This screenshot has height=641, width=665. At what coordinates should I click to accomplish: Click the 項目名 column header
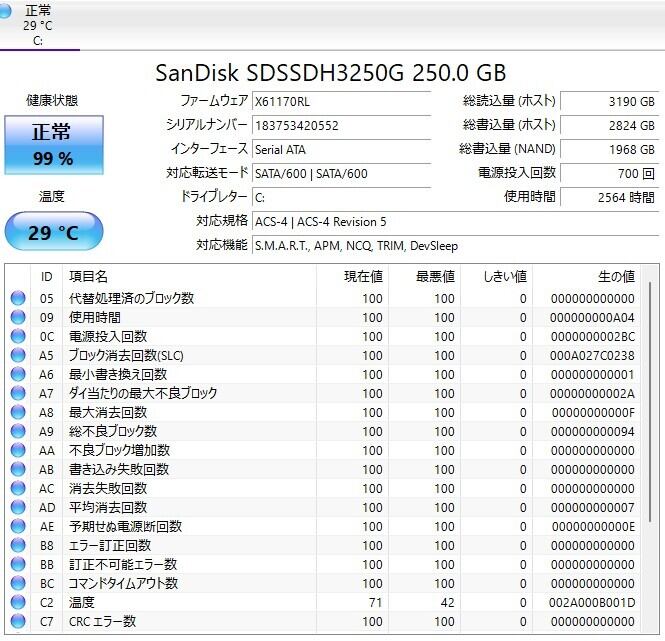[88, 276]
